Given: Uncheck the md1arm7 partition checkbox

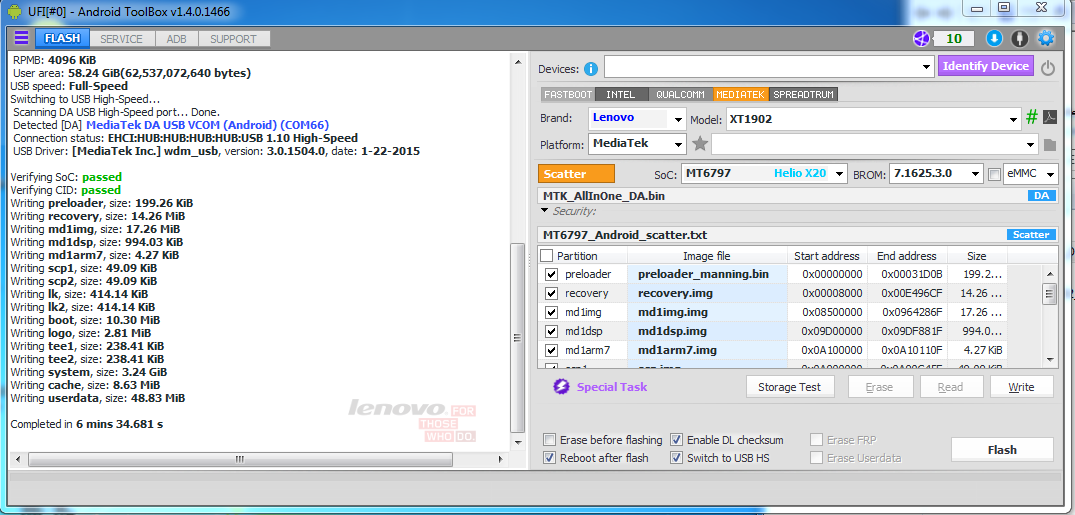Looking at the screenshot, I should [x=551, y=350].
